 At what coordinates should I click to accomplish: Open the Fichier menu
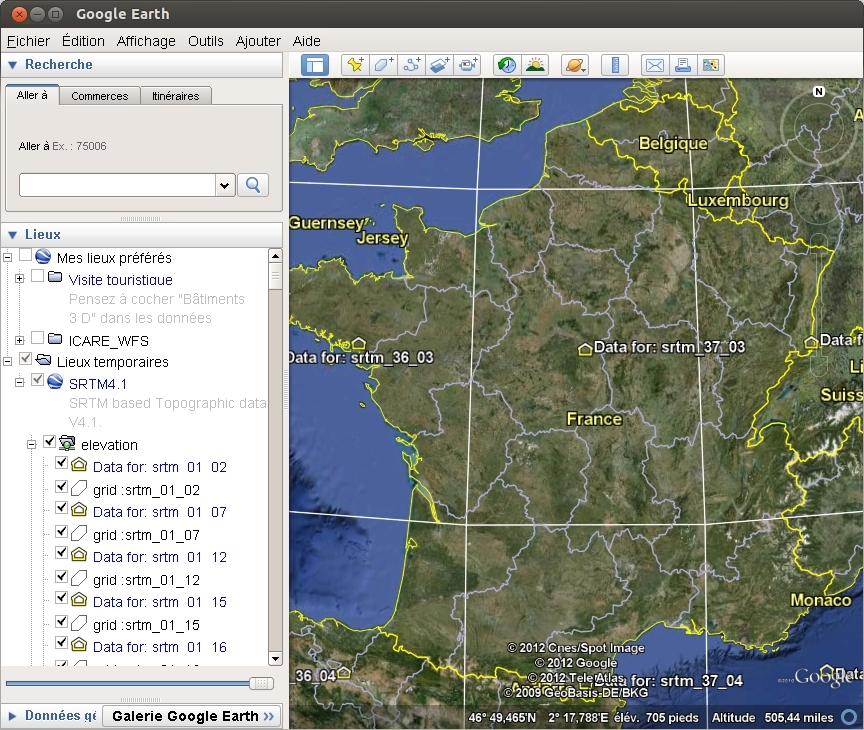tap(28, 41)
